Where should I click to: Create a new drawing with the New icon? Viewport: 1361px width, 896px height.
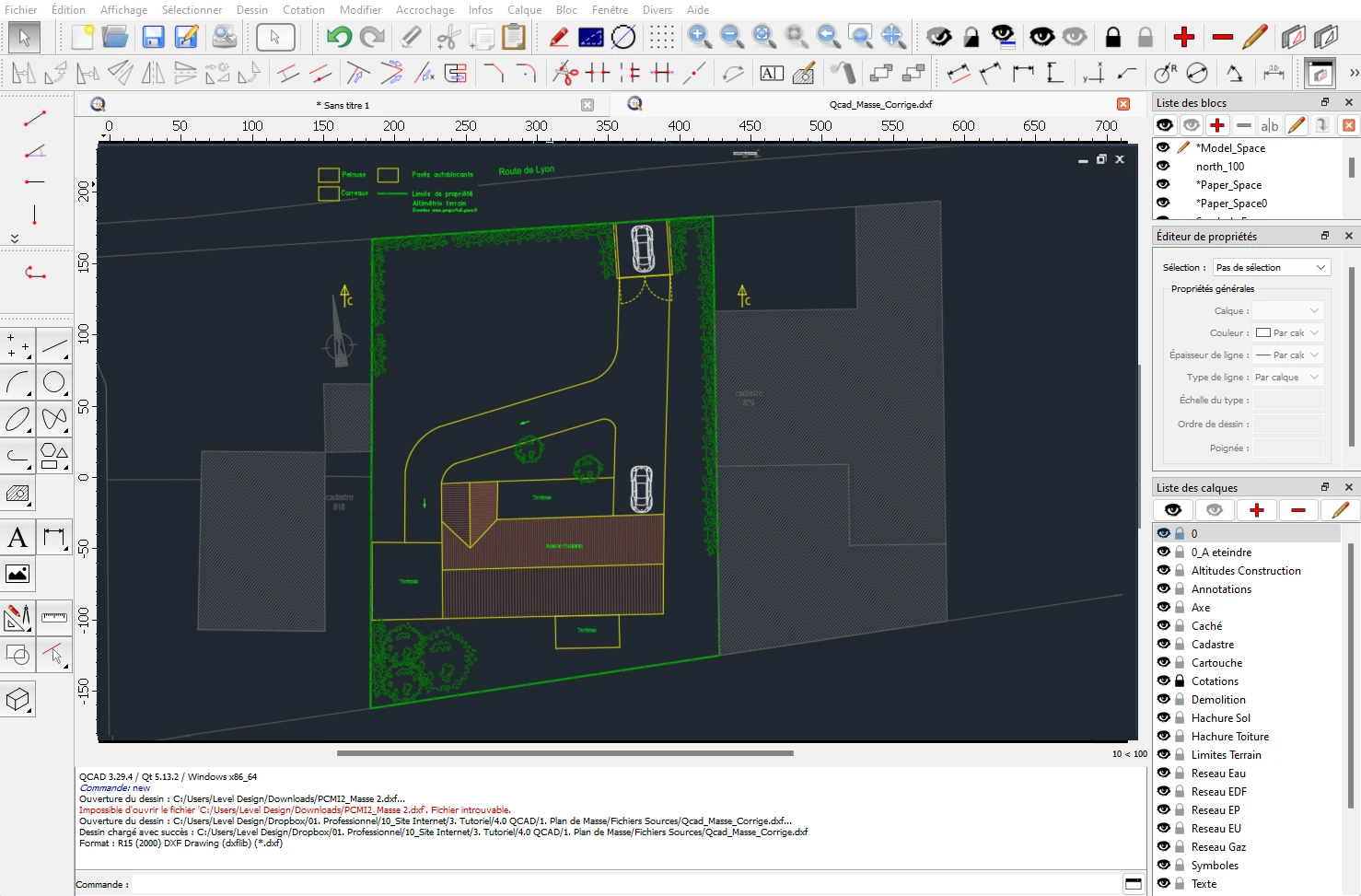point(83,37)
